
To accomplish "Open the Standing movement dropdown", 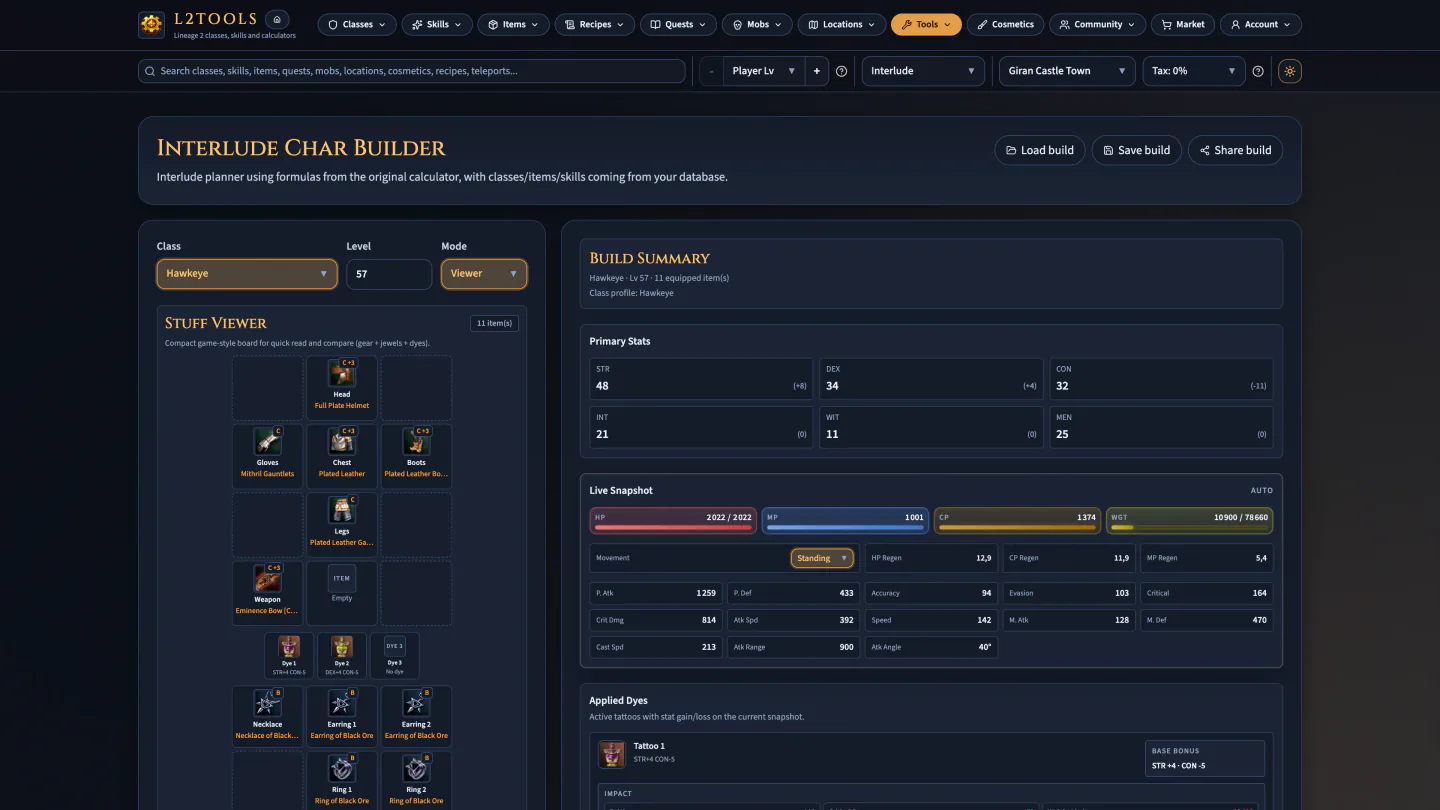I will point(822,558).
